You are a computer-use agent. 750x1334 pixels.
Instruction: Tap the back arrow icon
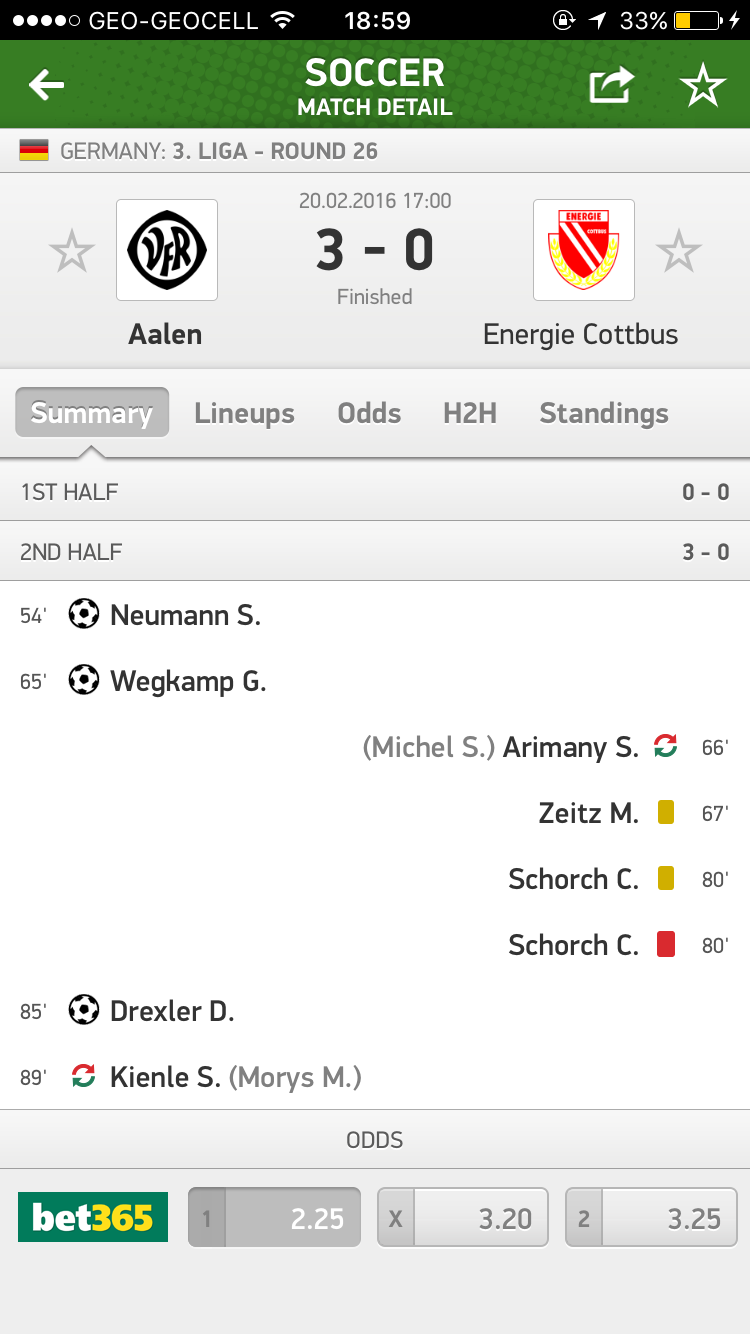coord(46,86)
